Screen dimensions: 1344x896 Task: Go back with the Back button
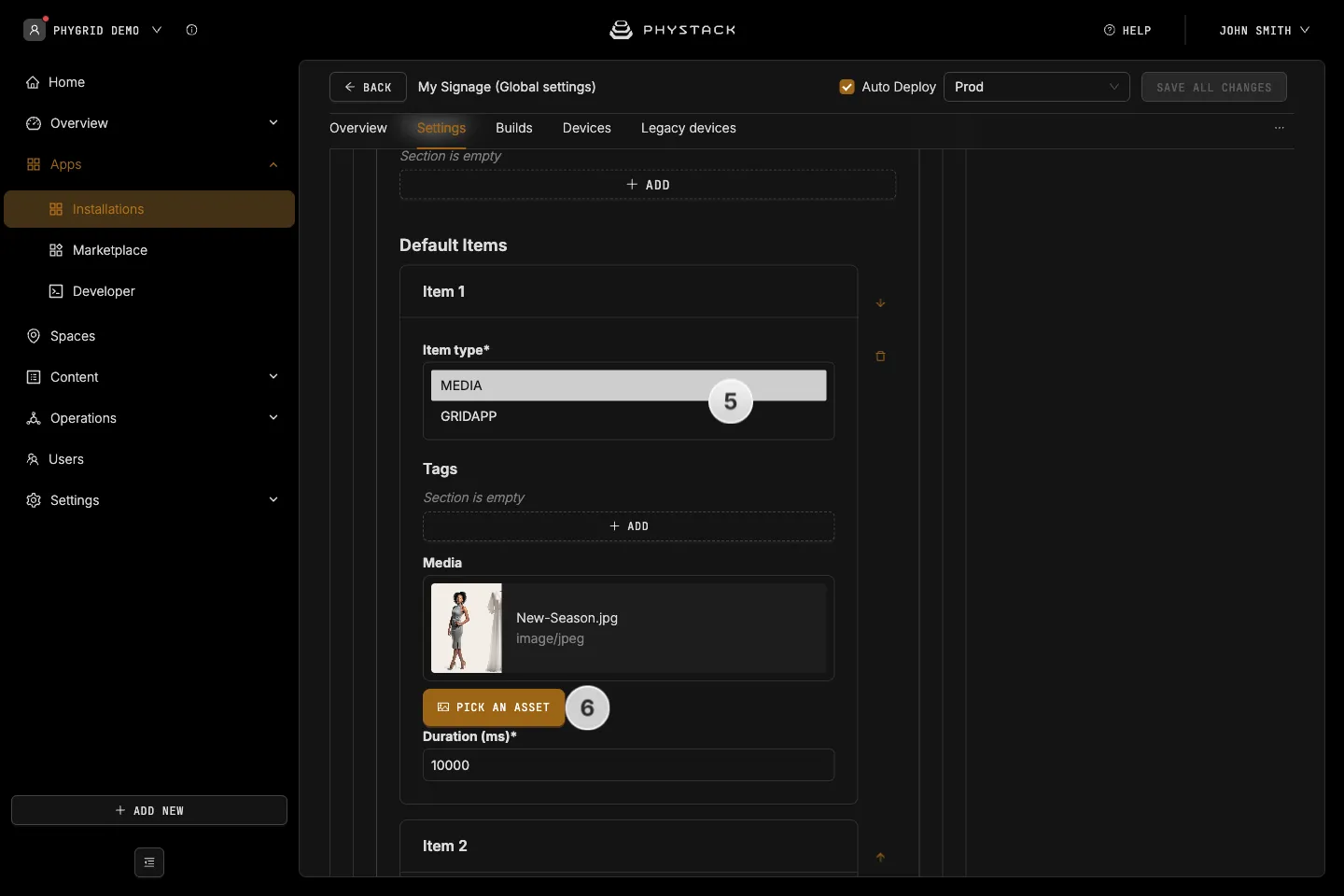point(368,87)
